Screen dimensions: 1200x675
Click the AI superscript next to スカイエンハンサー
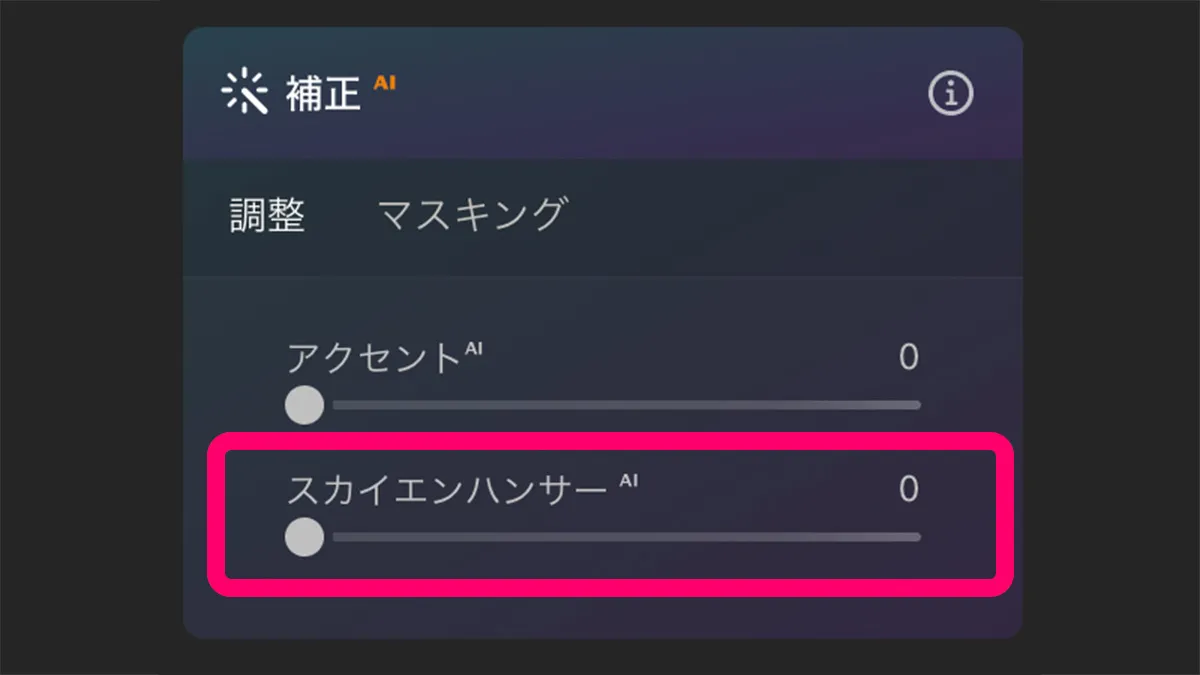click(628, 480)
